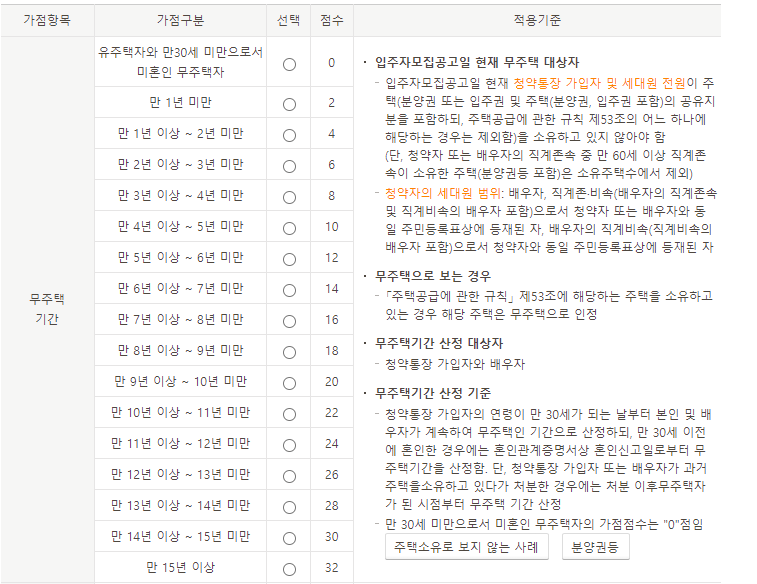Screen dimensions: 757x584
Task: Select 만 15년 이상 radio (32점)
Action: (289, 568)
